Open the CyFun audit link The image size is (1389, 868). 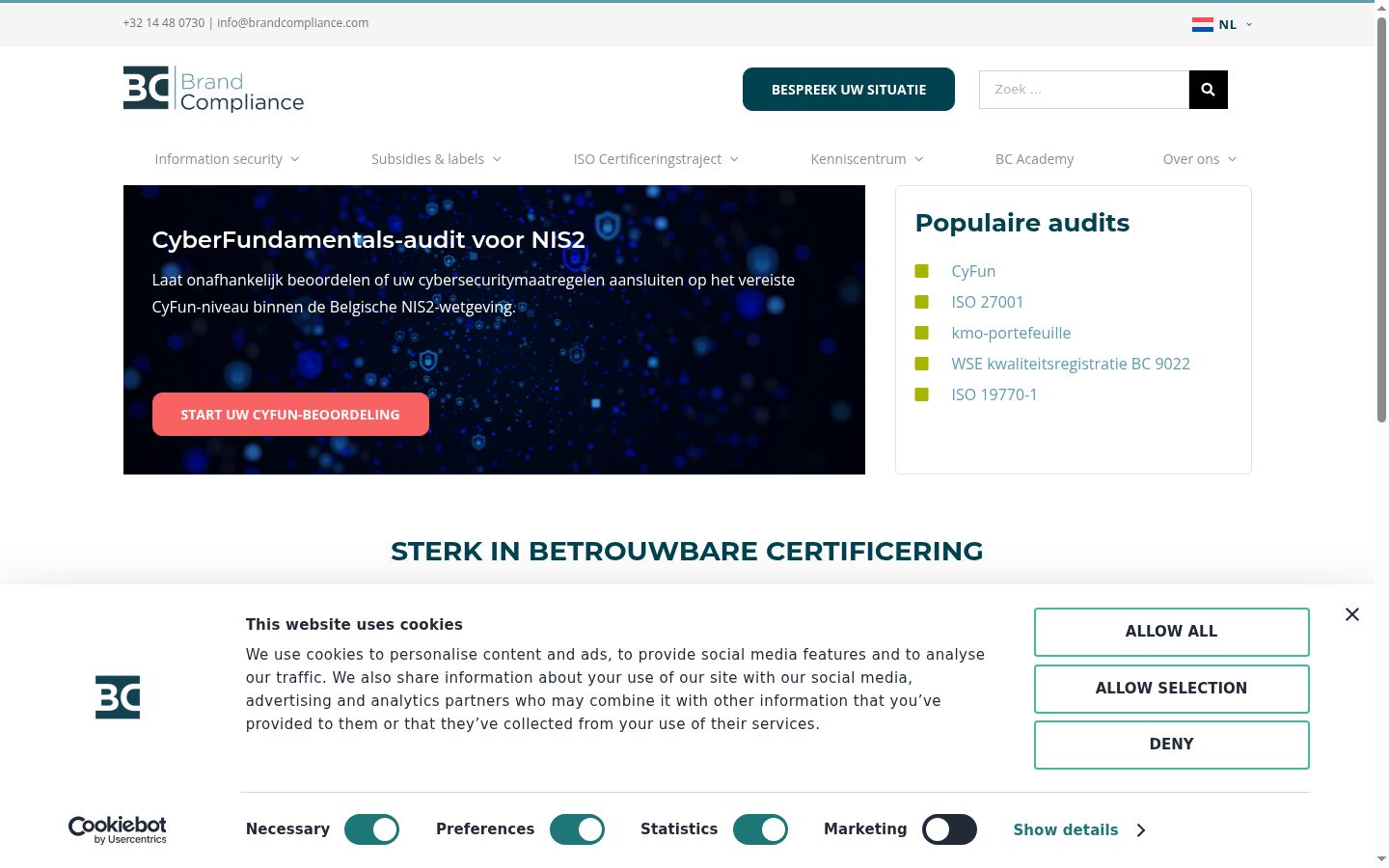(973, 271)
